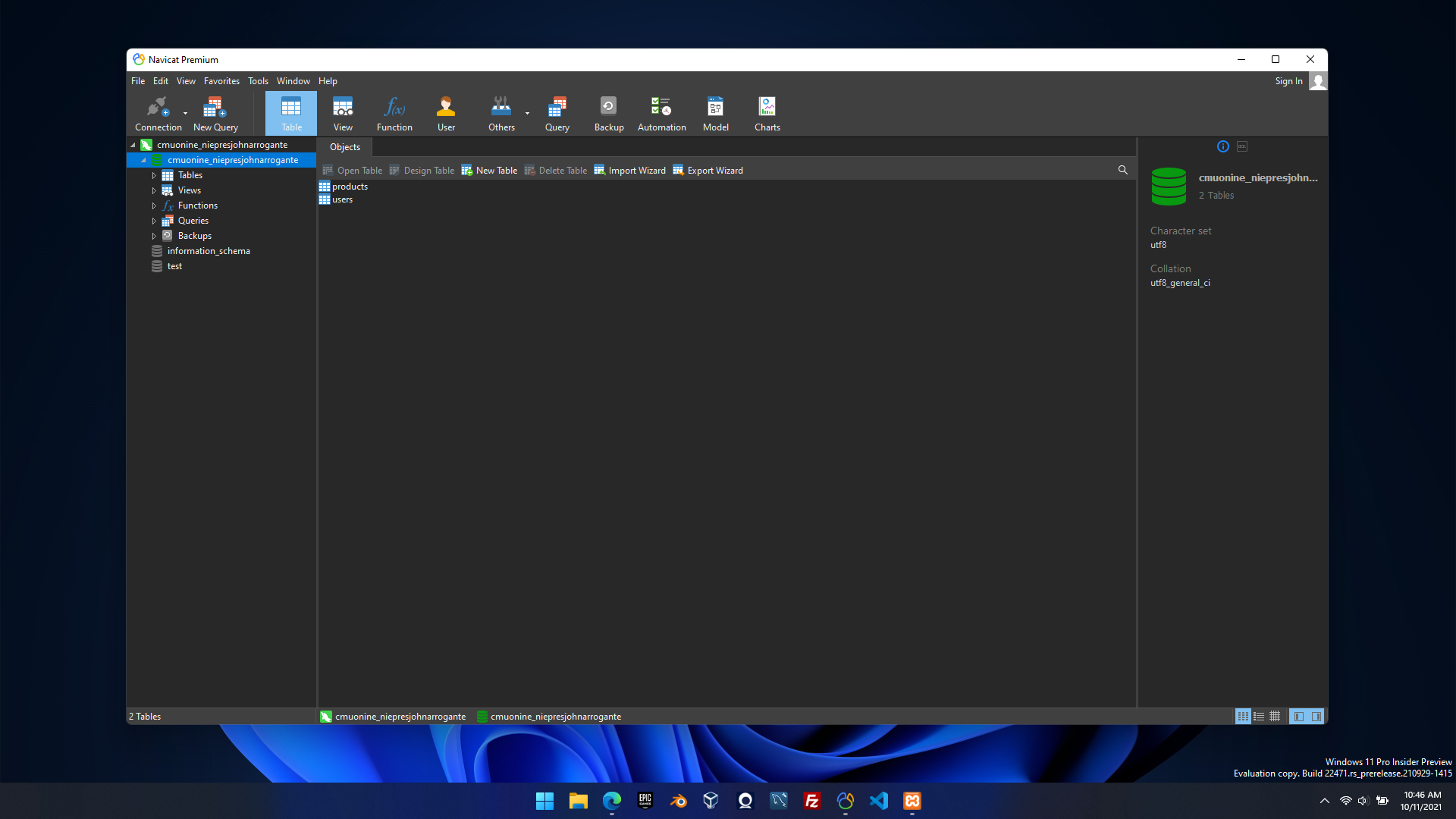Click the Backup toolbar icon
1456x819 pixels.
coord(608,113)
